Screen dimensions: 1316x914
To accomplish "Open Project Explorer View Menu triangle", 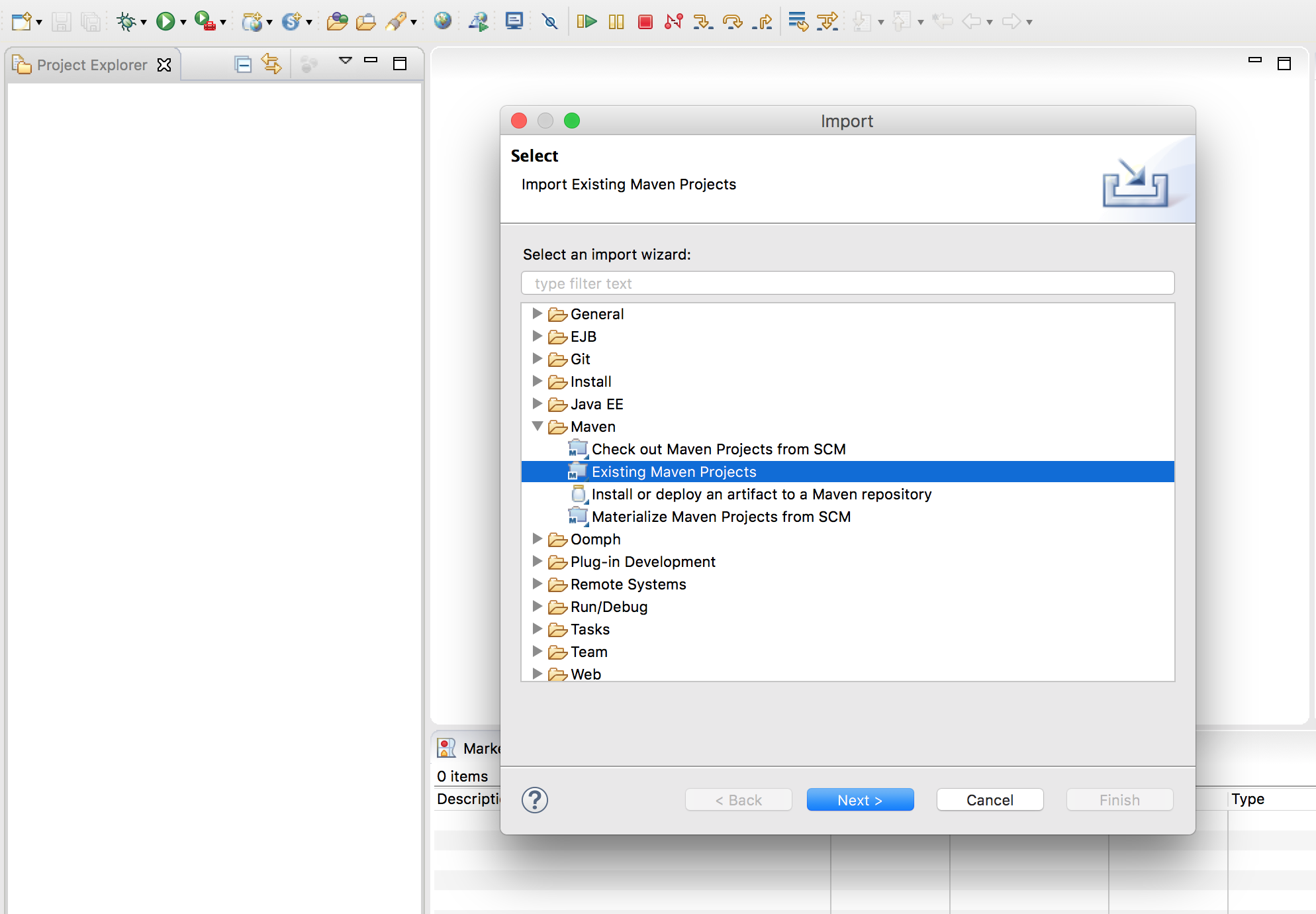I will (x=345, y=61).
